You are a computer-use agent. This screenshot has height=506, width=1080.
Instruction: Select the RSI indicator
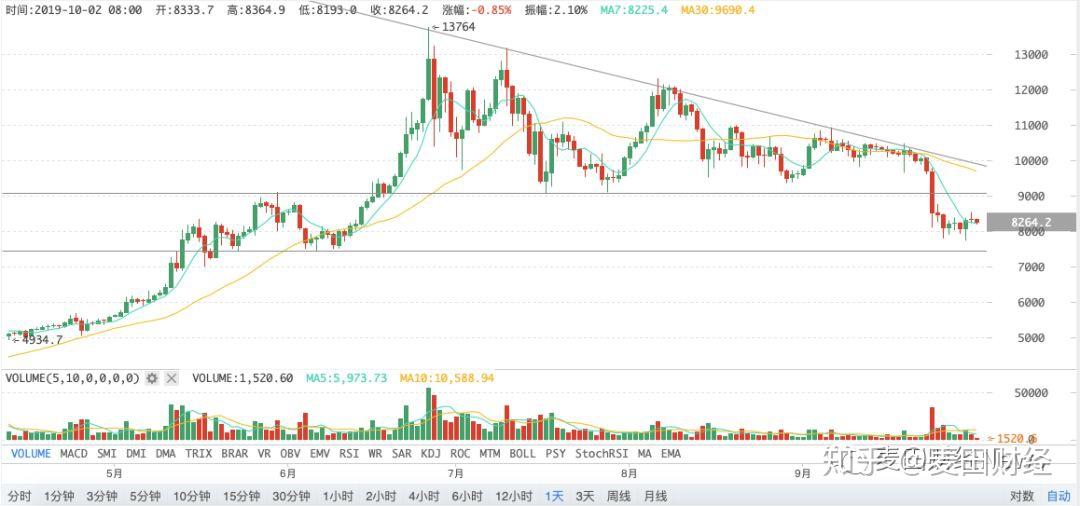click(349, 454)
